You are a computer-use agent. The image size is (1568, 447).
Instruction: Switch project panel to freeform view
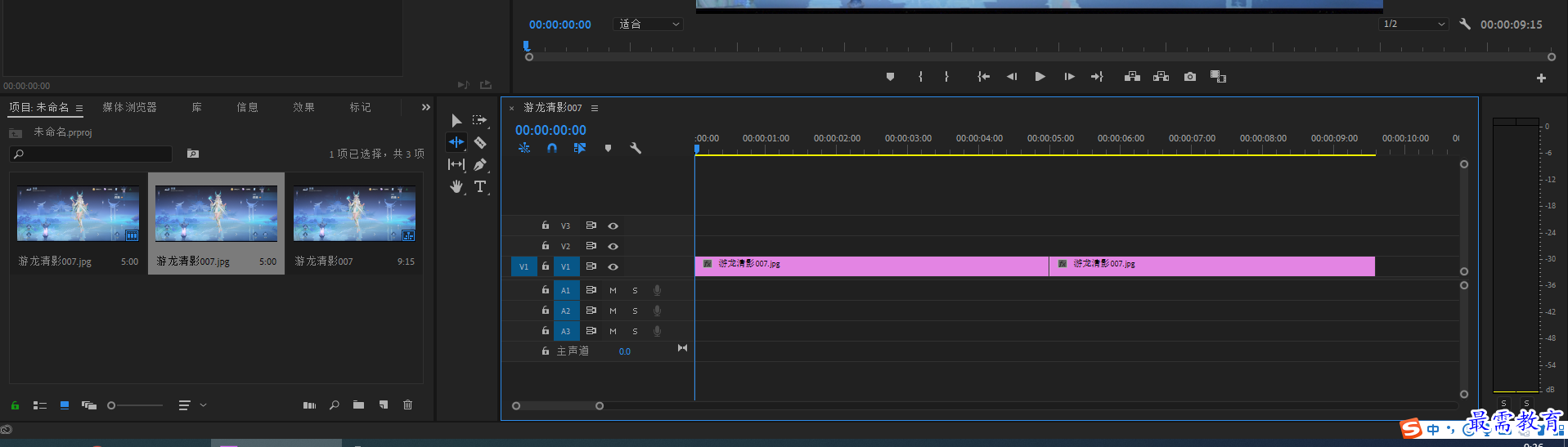pyautogui.click(x=89, y=405)
